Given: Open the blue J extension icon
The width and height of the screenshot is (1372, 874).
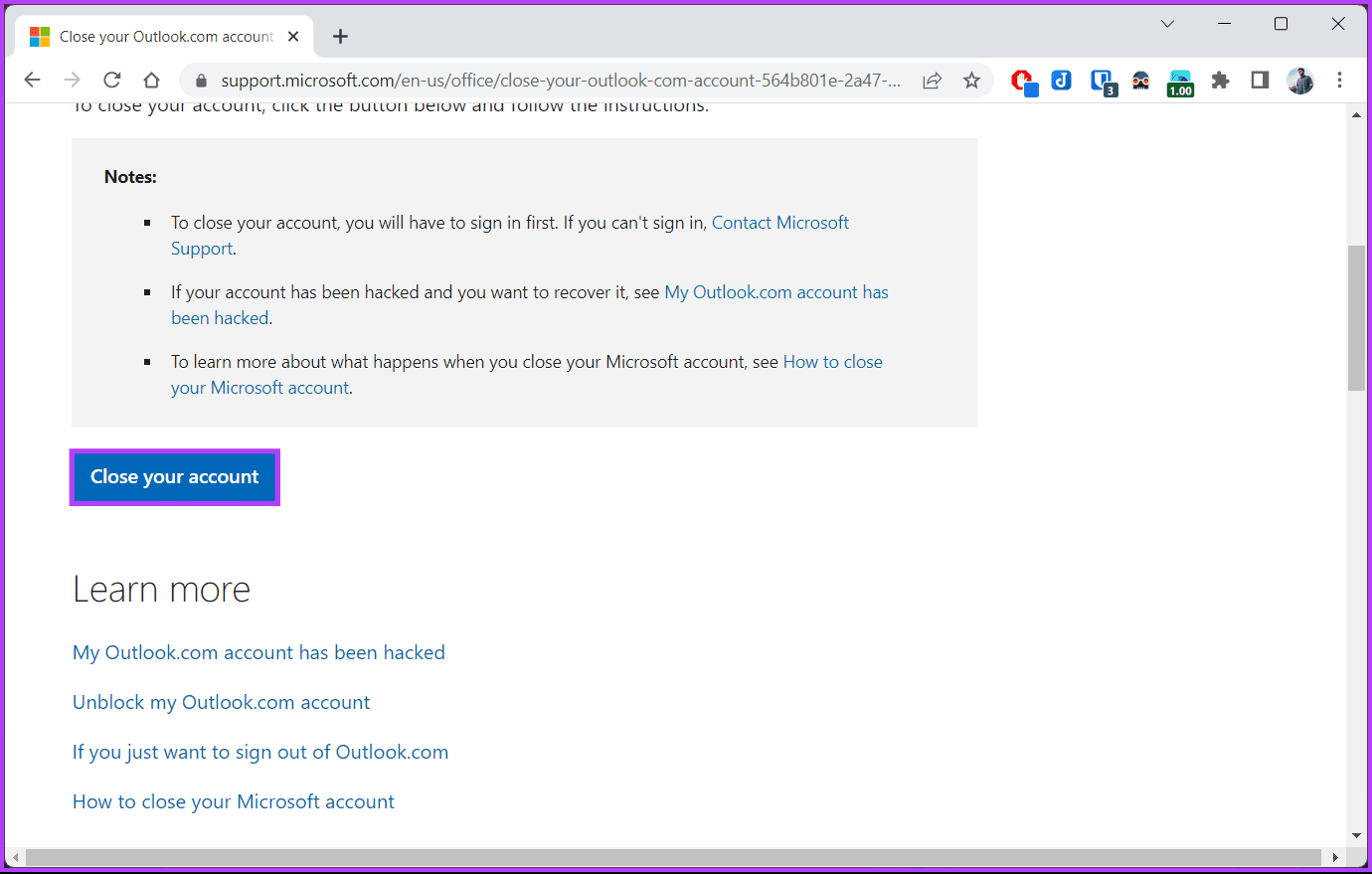Looking at the screenshot, I should pyautogui.click(x=1062, y=81).
